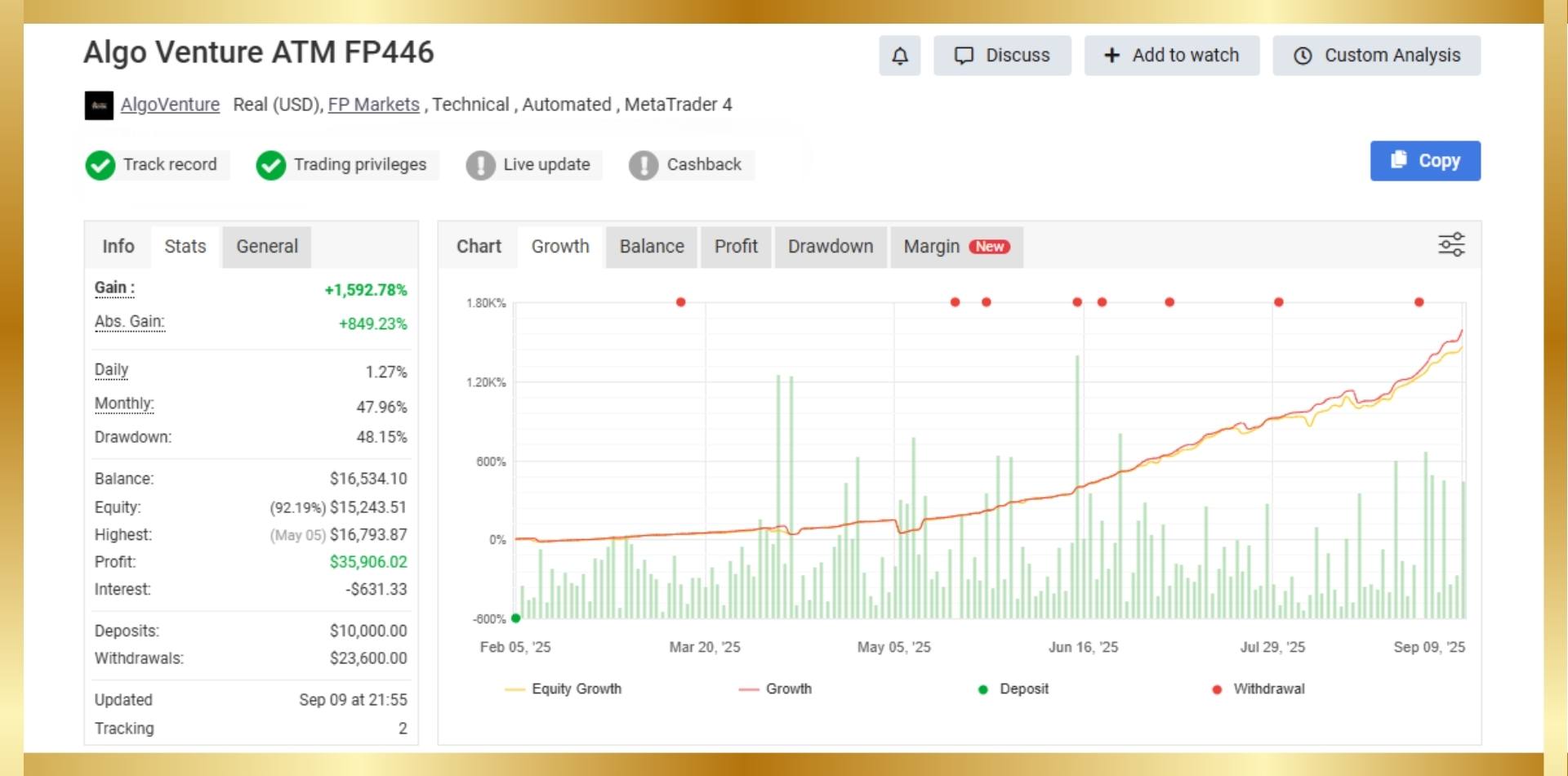Image resolution: width=1568 pixels, height=776 pixels.
Task: Switch to the Balance chart tab
Action: 651,247
